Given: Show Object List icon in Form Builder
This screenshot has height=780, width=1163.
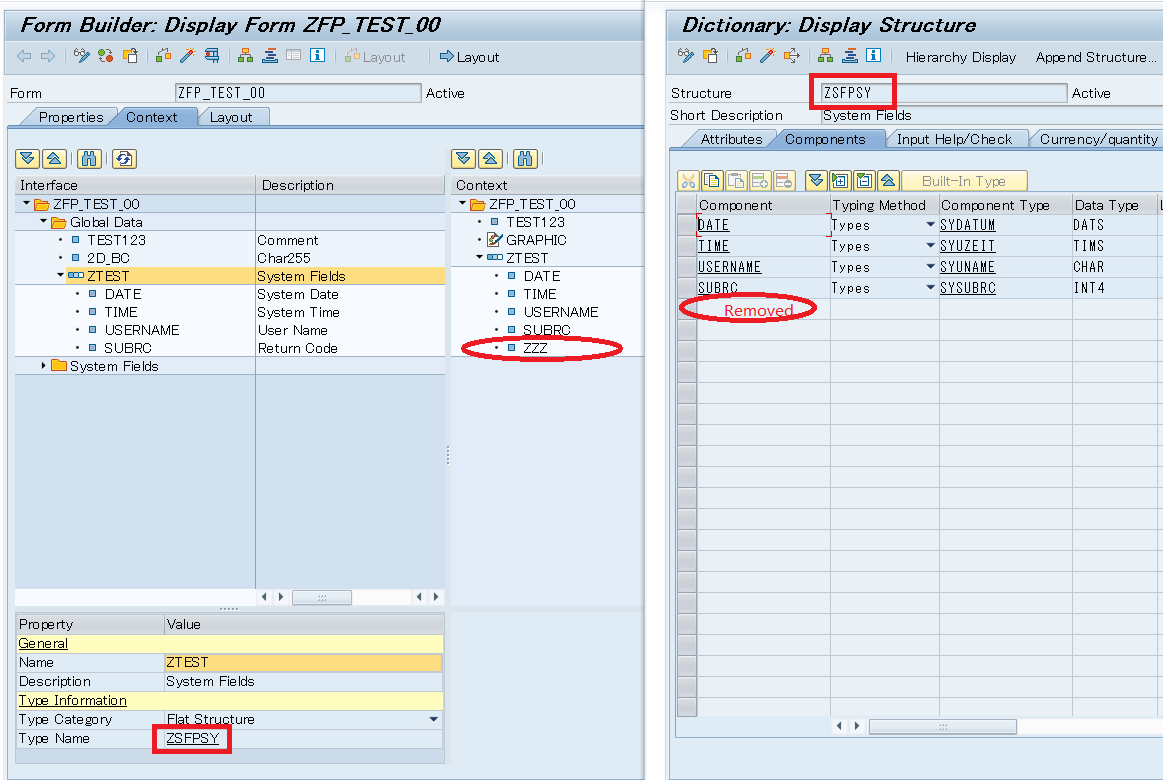Looking at the screenshot, I should tap(270, 56).
